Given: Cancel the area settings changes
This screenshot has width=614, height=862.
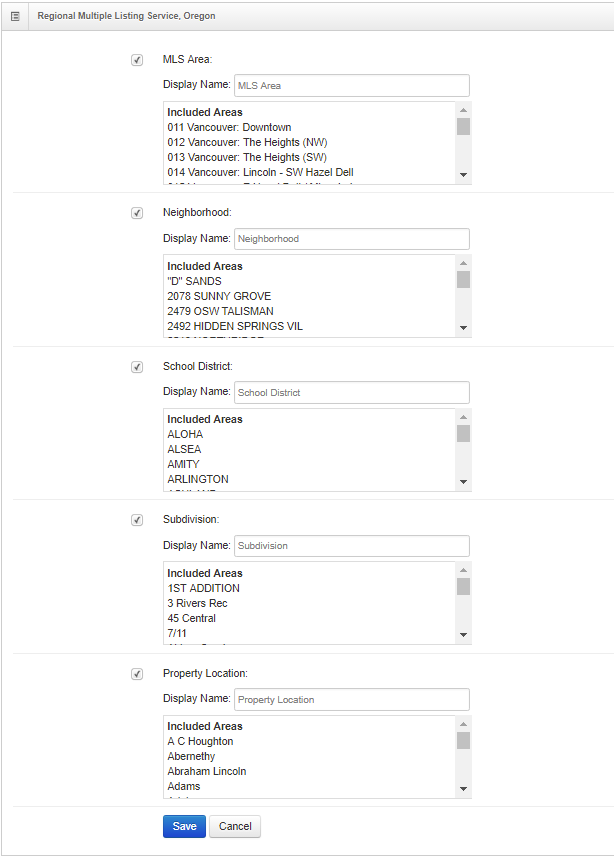Looking at the screenshot, I should coord(235,826).
